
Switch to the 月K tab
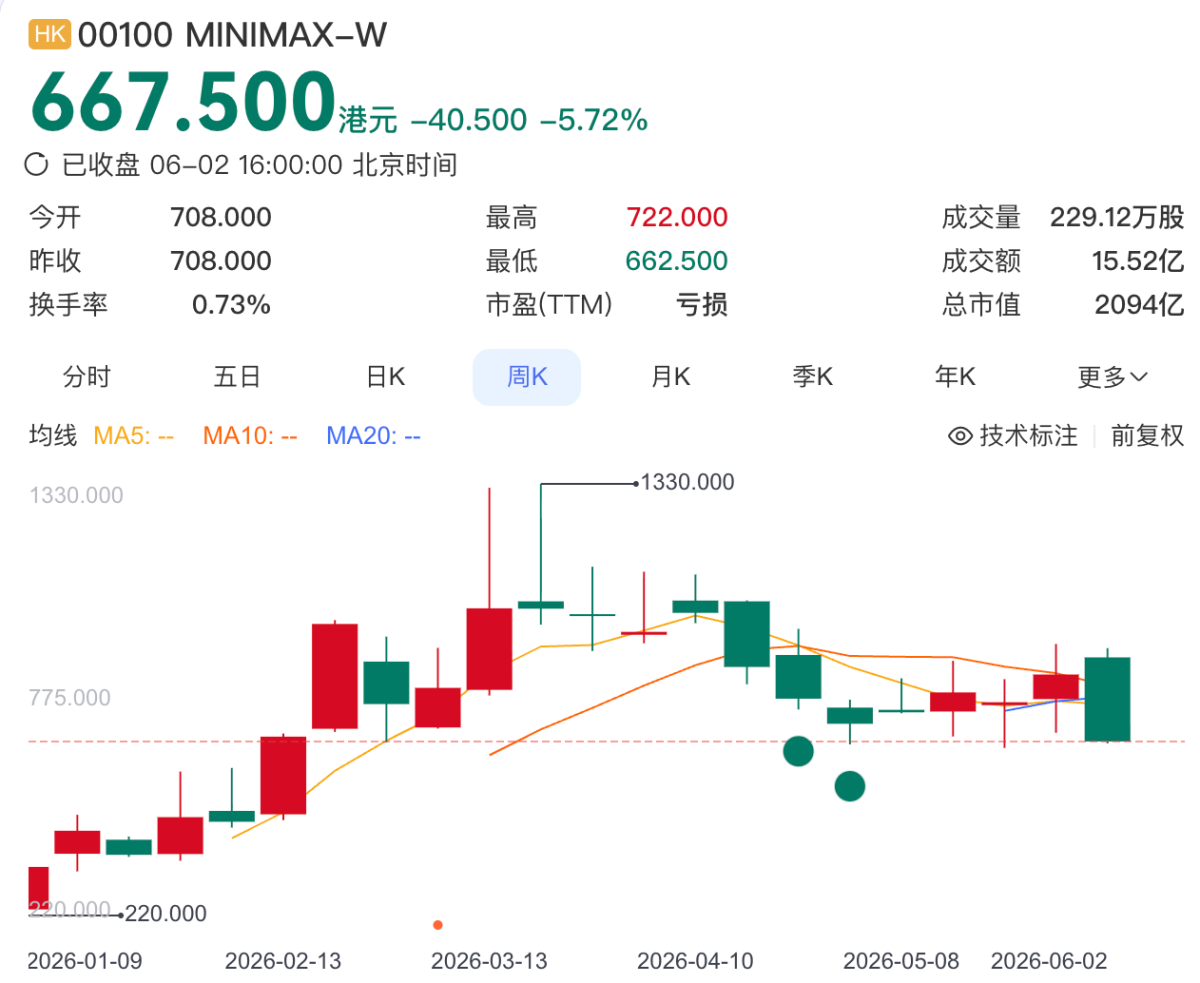point(670,377)
